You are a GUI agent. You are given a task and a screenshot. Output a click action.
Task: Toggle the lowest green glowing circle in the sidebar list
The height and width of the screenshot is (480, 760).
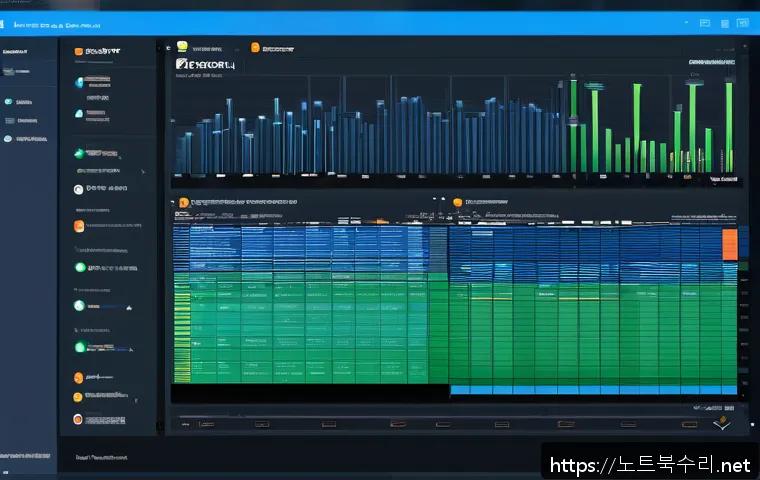tap(79, 346)
